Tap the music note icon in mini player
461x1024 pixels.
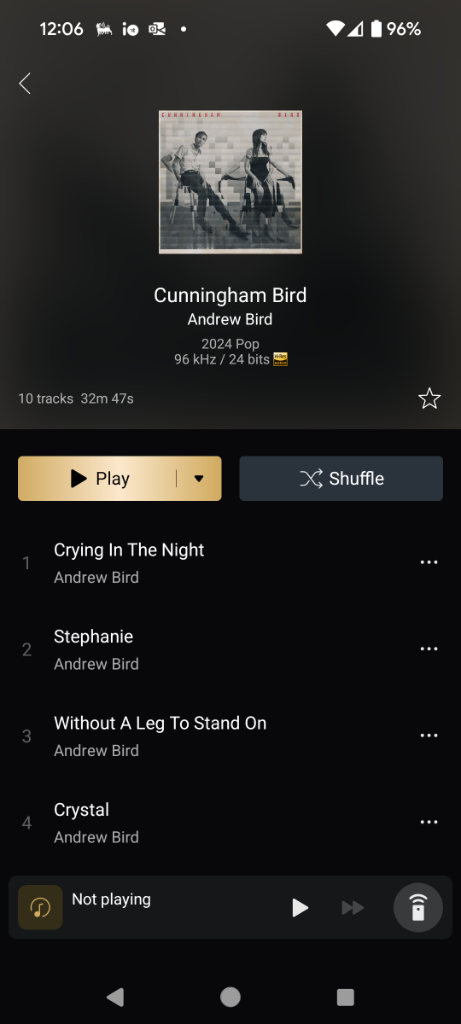[x=40, y=907]
